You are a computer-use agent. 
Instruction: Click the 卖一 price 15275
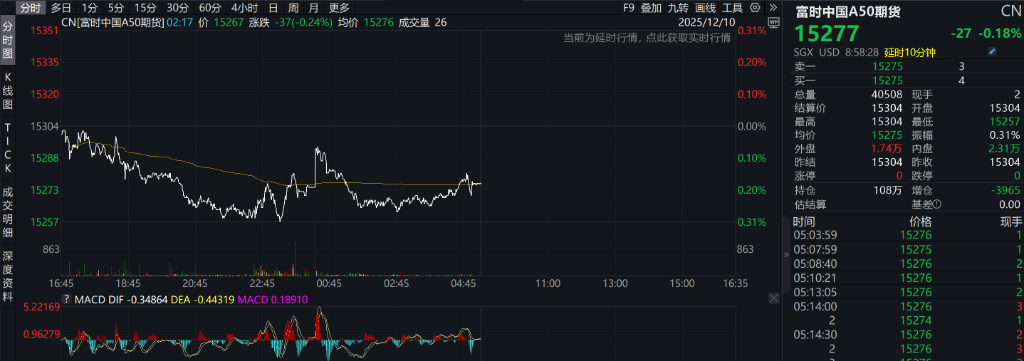tap(888, 67)
